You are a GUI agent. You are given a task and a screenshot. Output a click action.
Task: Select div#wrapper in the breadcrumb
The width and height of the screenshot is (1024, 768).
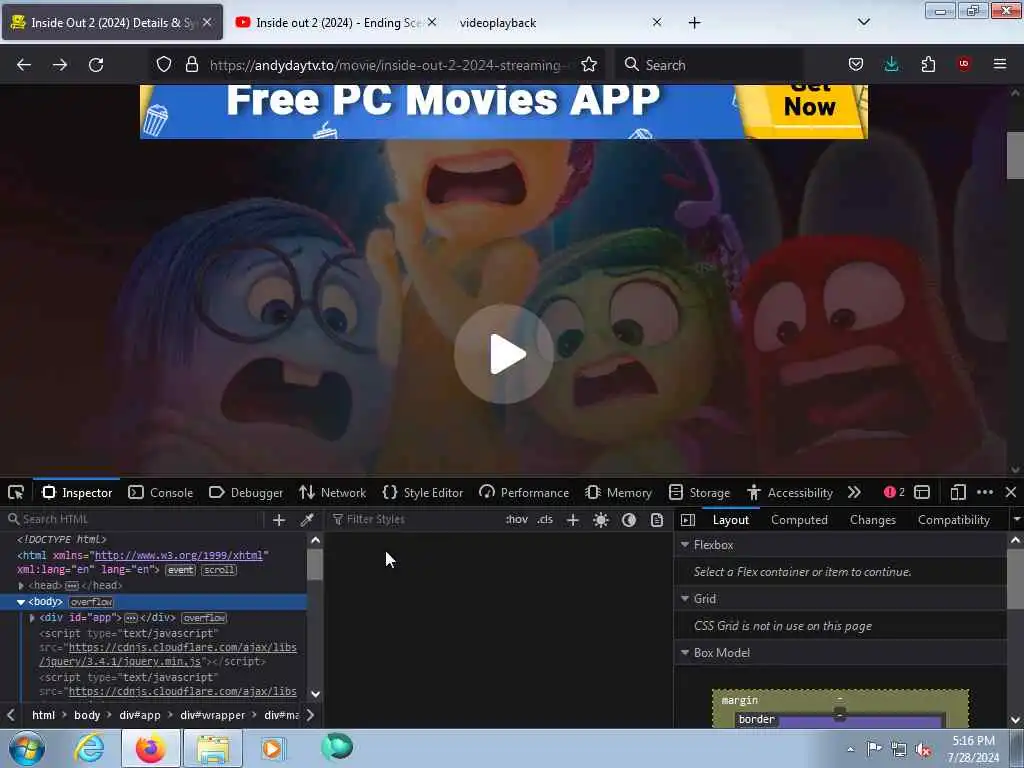(212, 715)
